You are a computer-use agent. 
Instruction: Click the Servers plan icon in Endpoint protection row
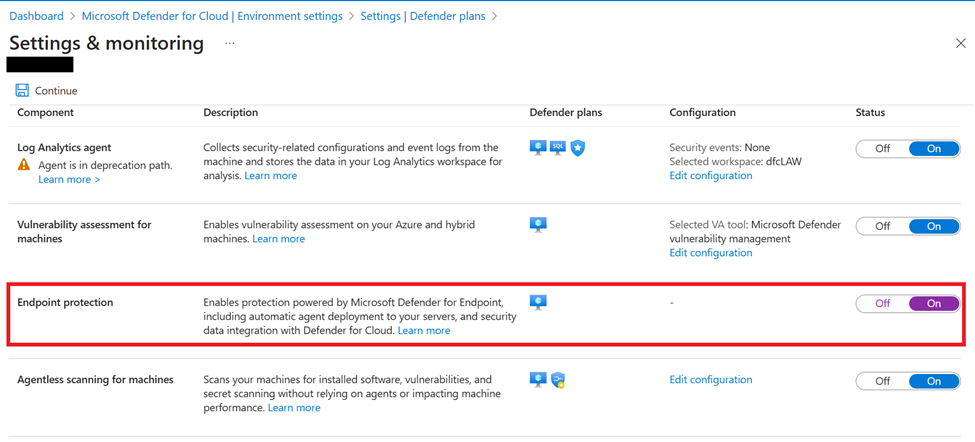(538, 303)
